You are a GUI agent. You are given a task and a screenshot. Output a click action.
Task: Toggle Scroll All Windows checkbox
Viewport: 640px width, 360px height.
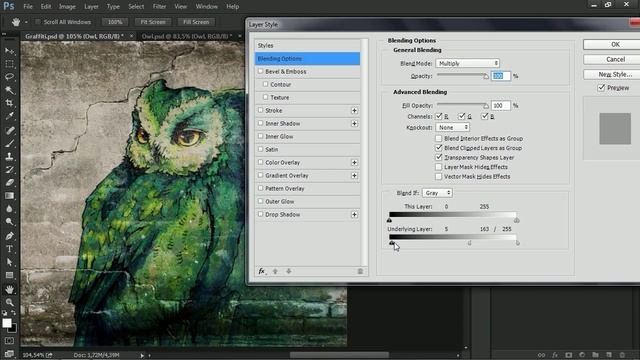pyautogui.click(x=38, y=22)
